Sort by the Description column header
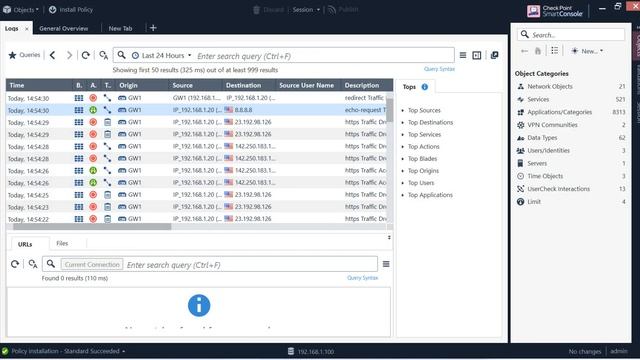640x360 pixels. point(366,85)
